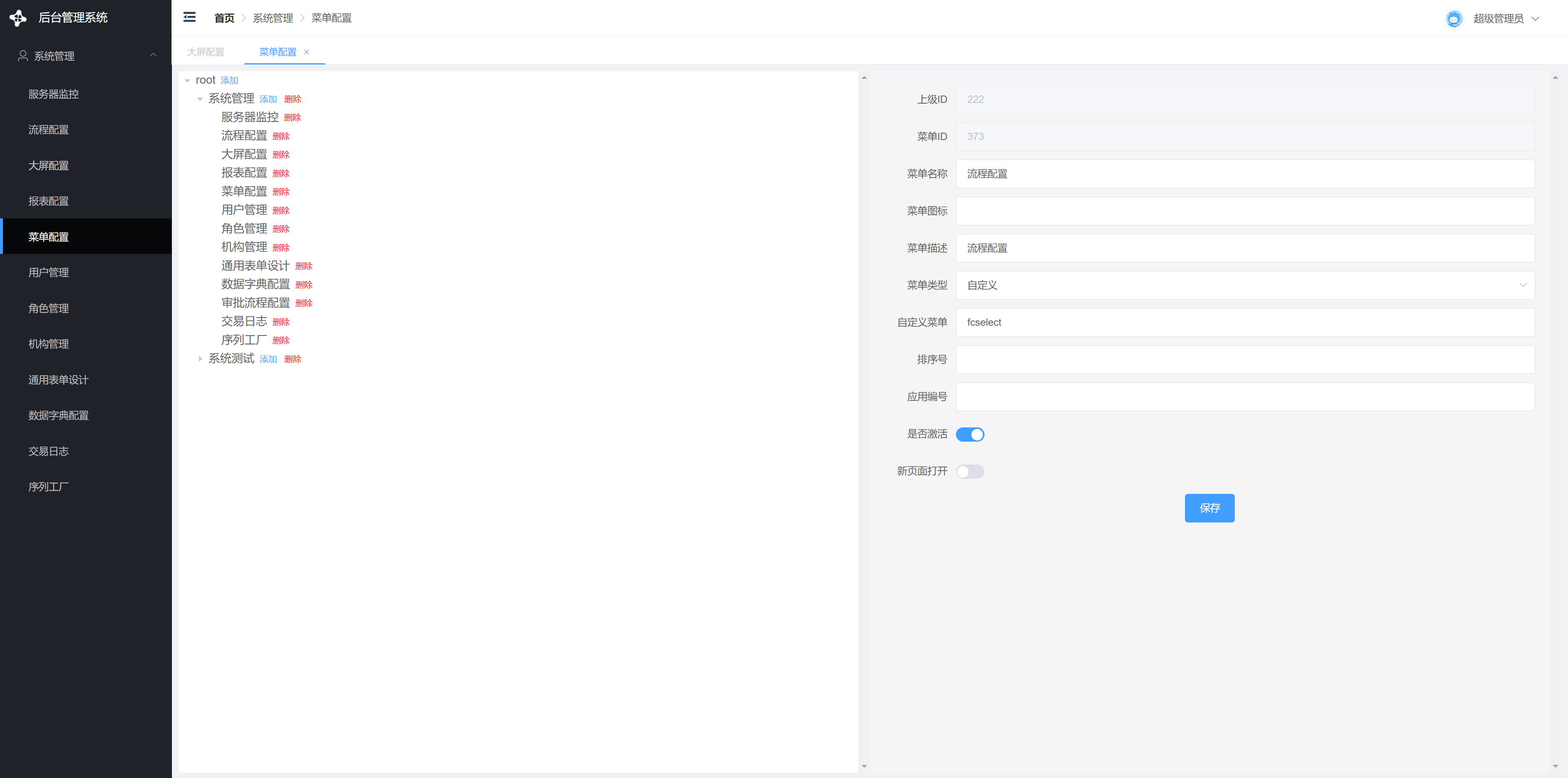The width and height of the screenshot is (1568, 778).
Task: Click 添加 next to 系统管理 tree node
Action: [268, 99]
